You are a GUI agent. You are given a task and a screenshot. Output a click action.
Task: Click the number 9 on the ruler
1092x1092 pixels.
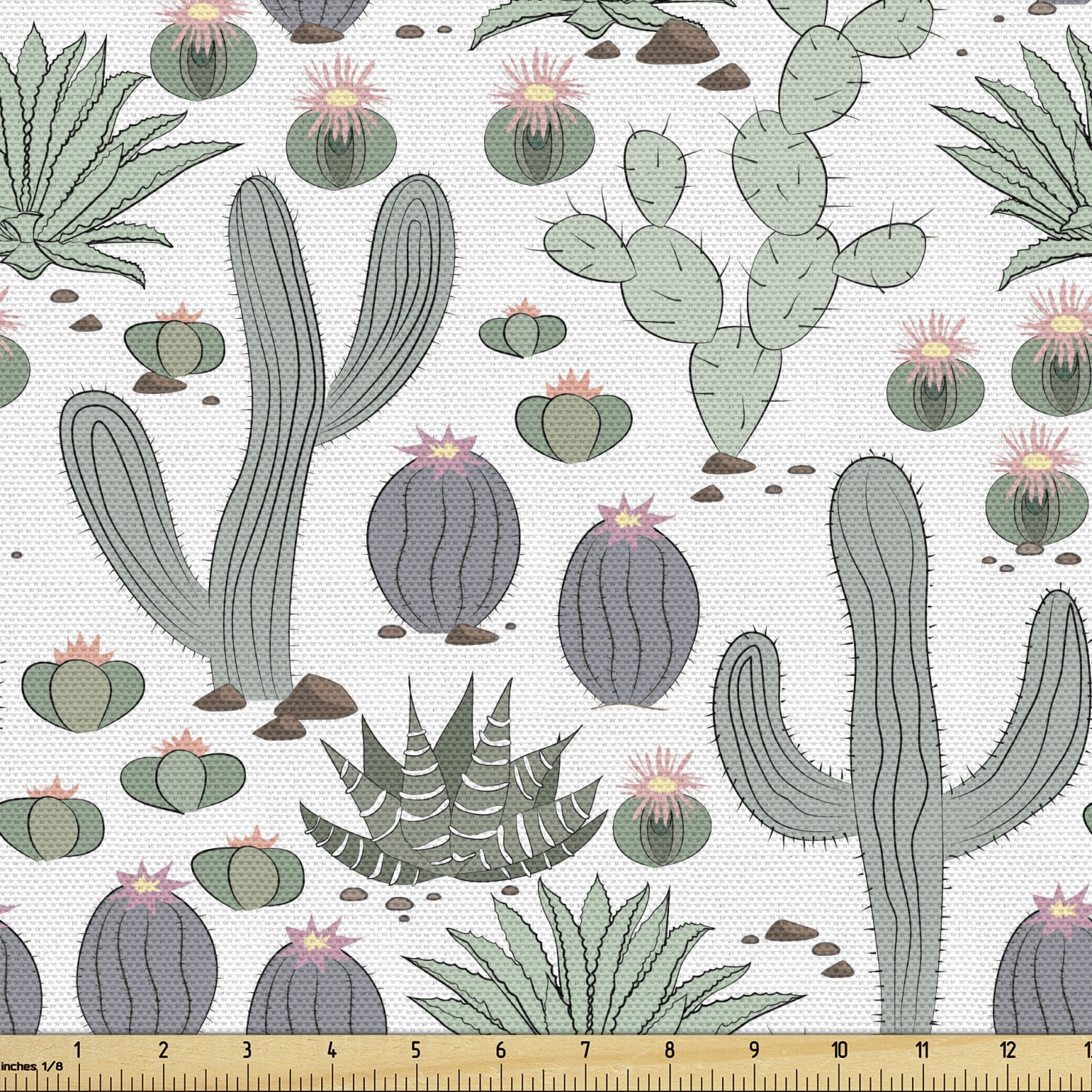click(754, 1049)
